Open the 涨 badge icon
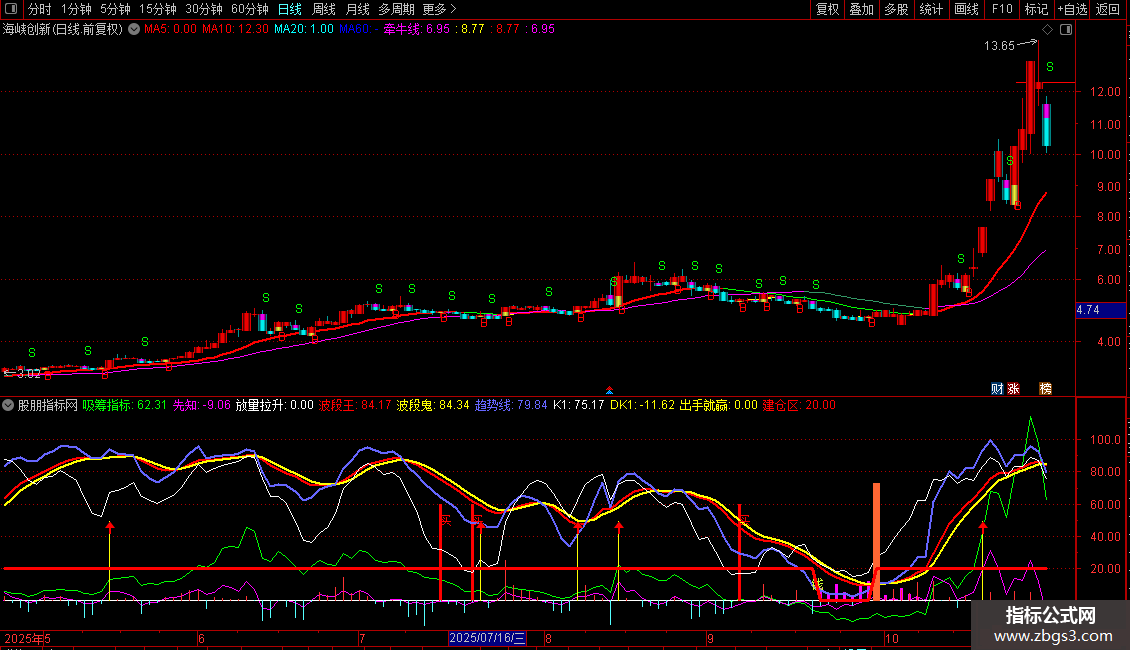The image size is (1130, 650). point(1013,388)
